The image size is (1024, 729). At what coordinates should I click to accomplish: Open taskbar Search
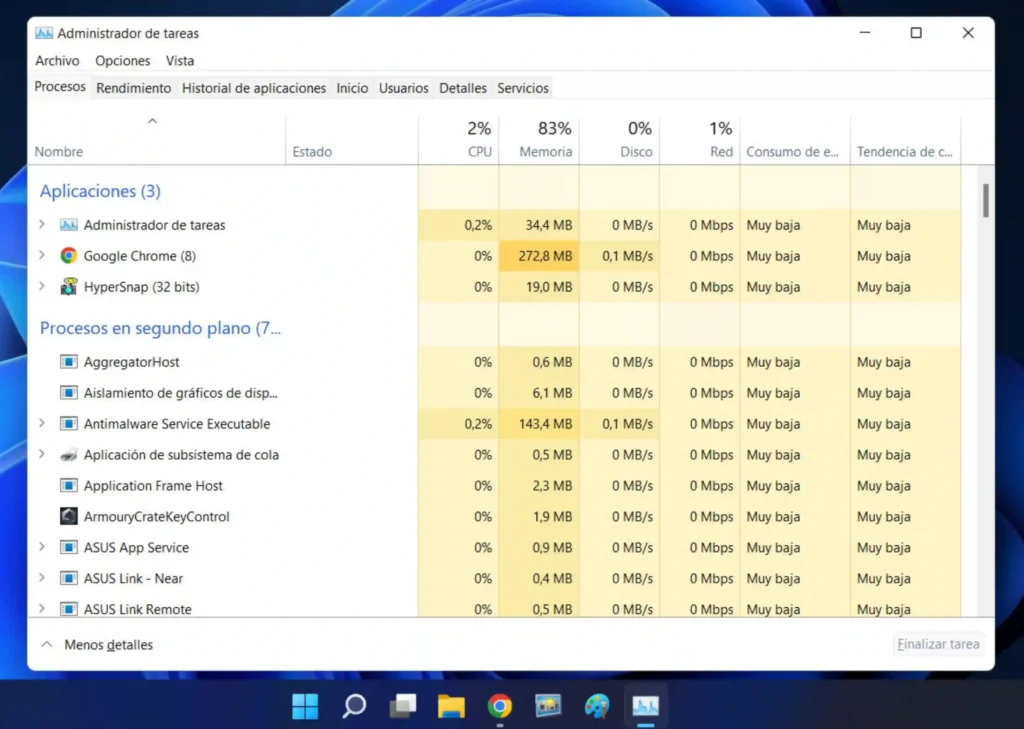click(x=354, y=705)
